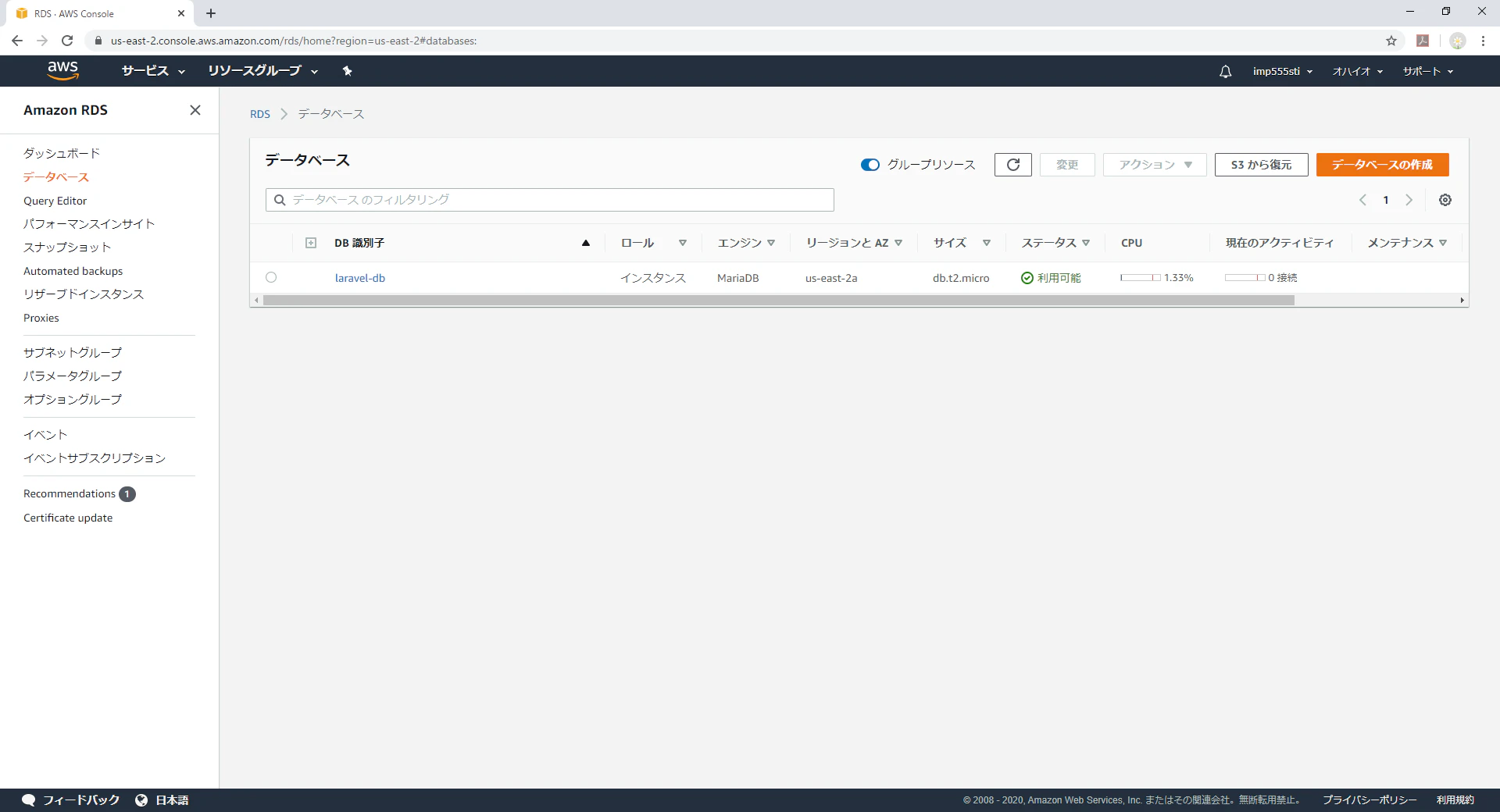Click S3 から復元 restore button

1261,165
